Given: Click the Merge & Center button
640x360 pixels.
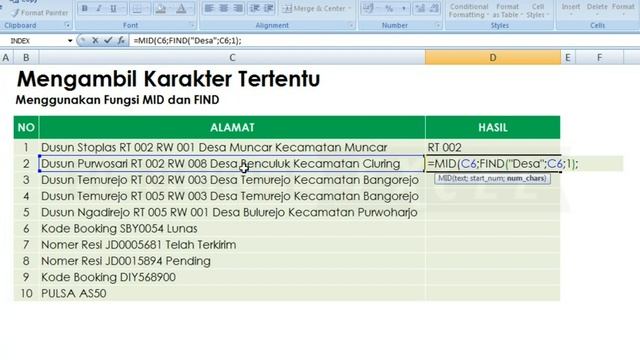Looking at the screenshot, I should 317,9.
